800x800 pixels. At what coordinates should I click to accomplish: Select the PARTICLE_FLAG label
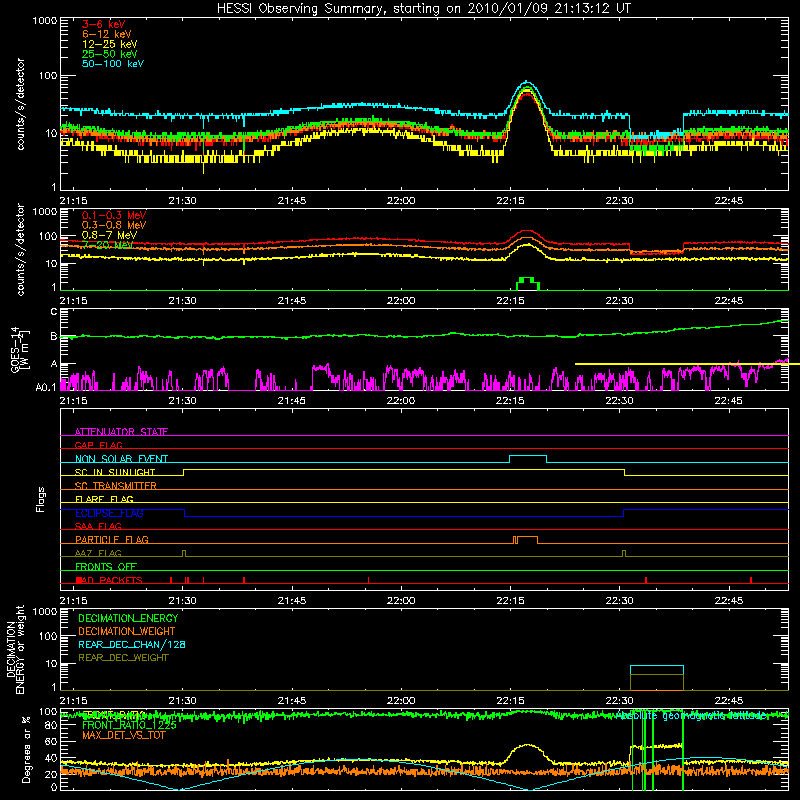point(112,540)
